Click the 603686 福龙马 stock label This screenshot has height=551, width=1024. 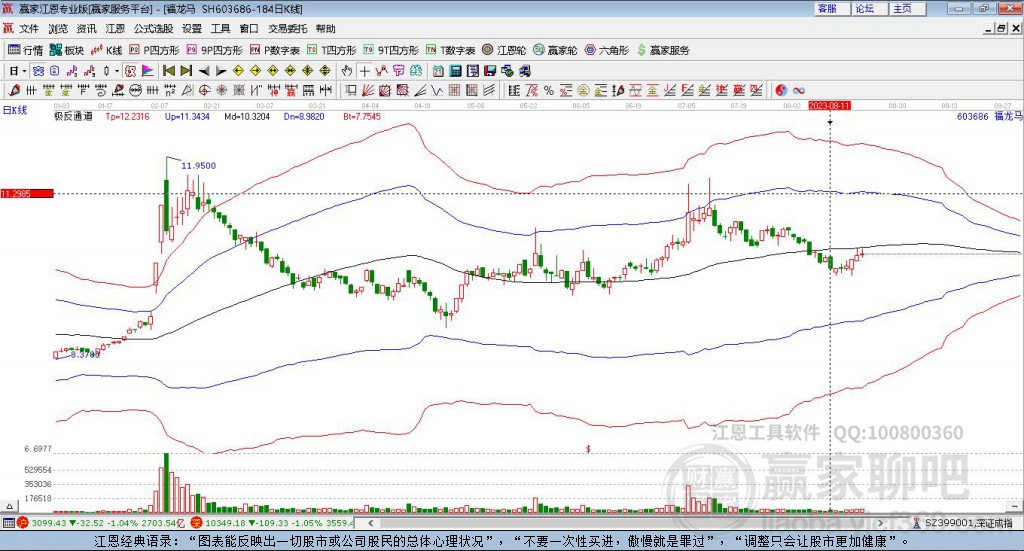[989, 116]
